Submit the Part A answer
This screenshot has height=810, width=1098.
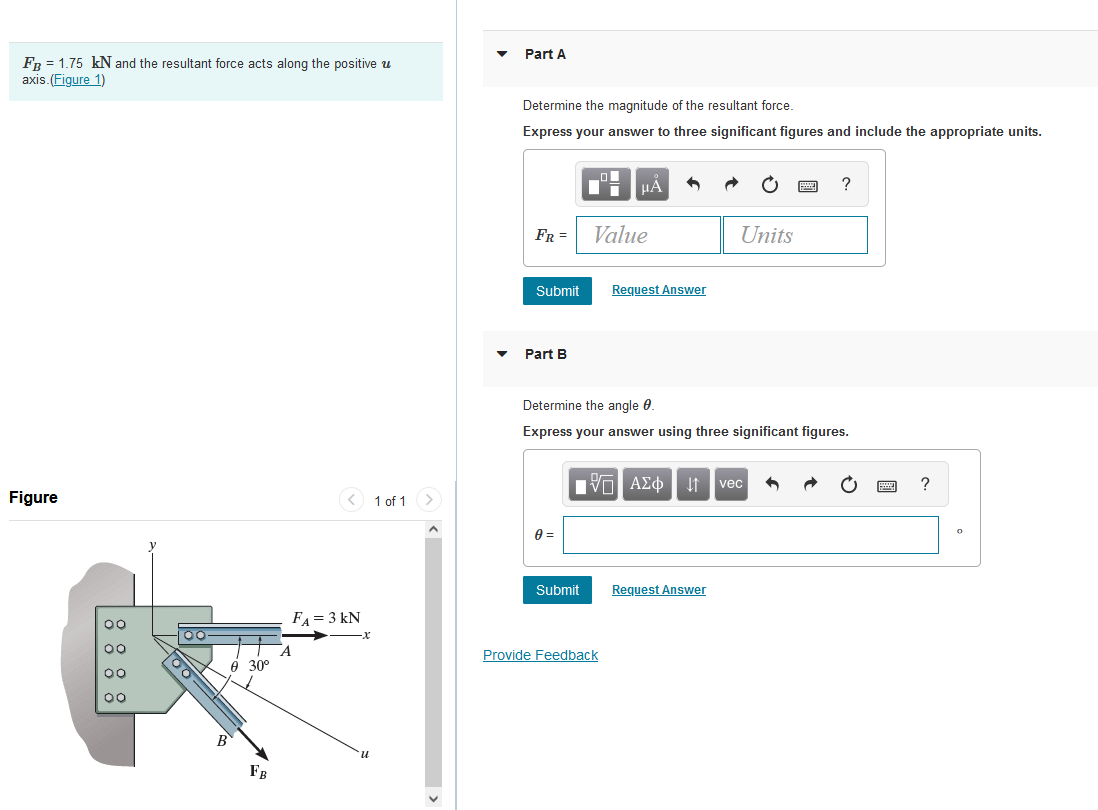pyautogui.click(x=557, y=290)
